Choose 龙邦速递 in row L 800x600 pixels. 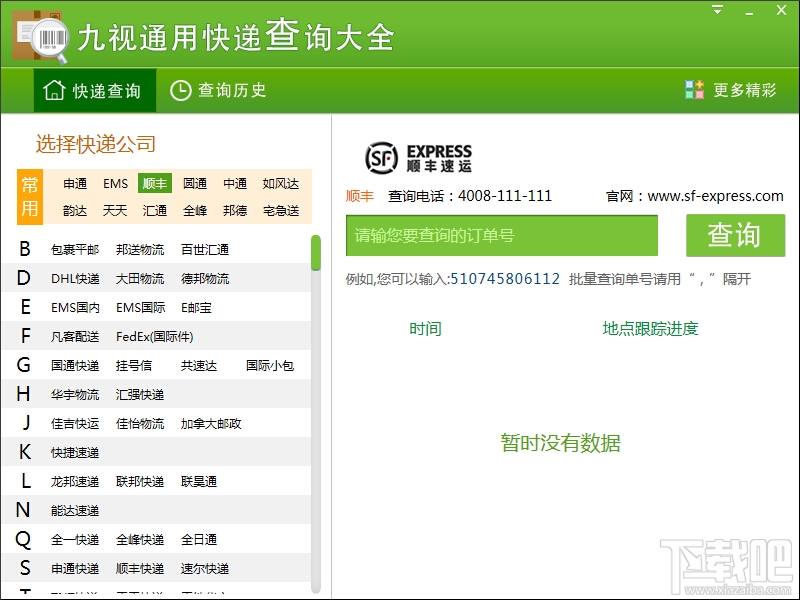[x=75, y=482]
